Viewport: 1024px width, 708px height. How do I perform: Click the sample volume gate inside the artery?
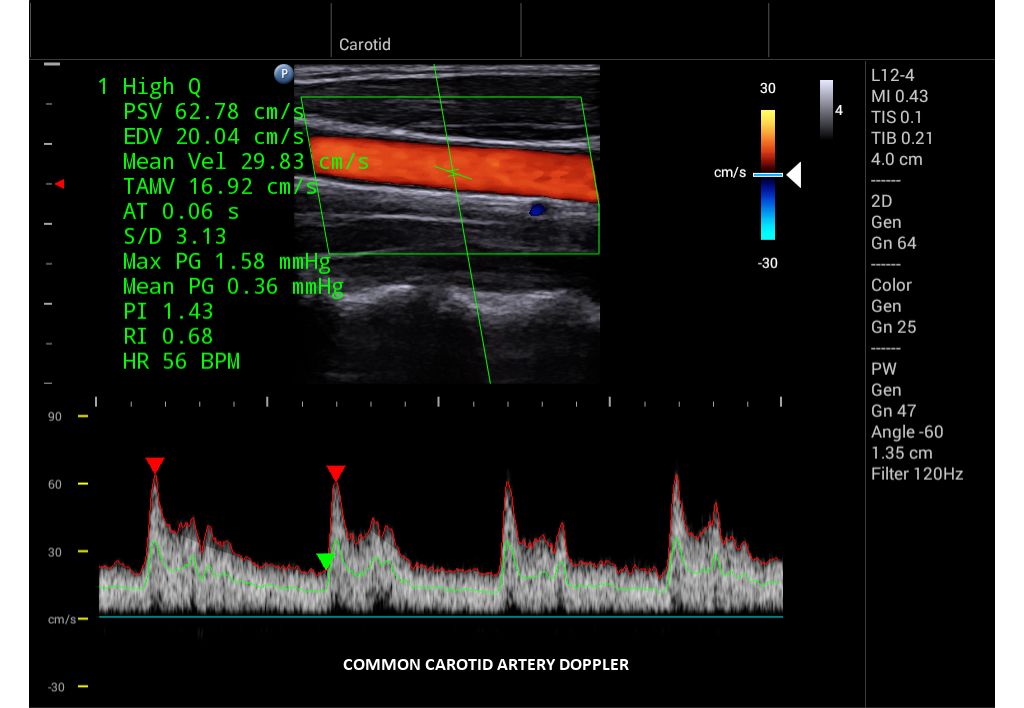tap(454, 173)
